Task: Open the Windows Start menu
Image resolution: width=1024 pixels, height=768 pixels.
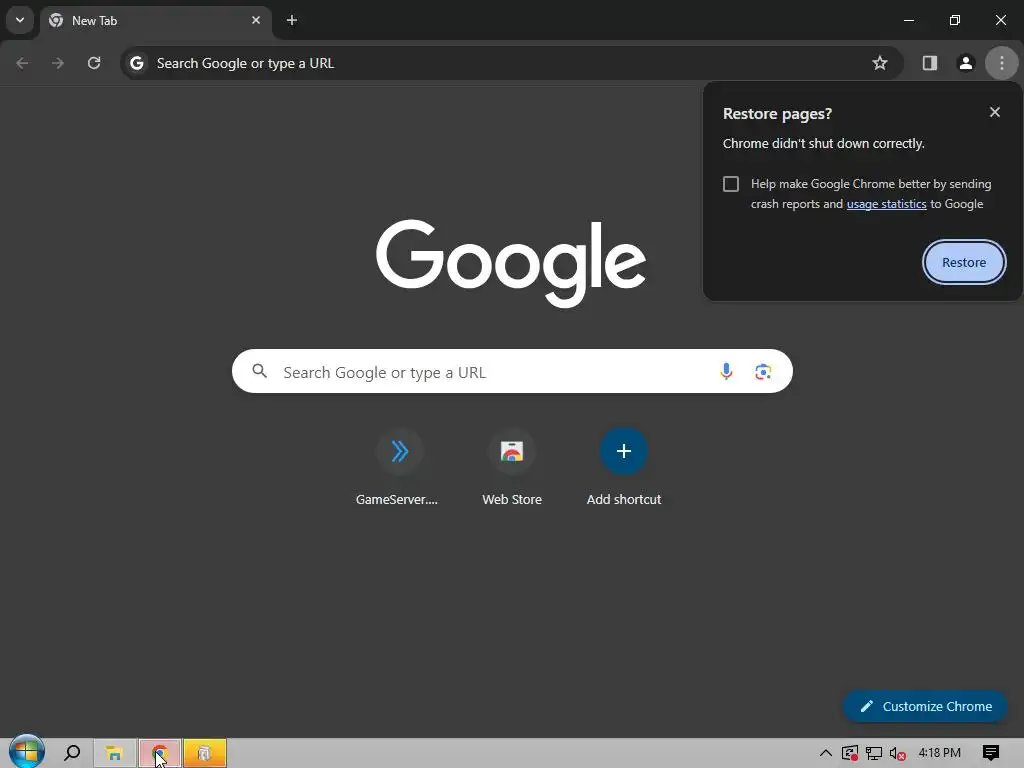Action: point(26,752)
